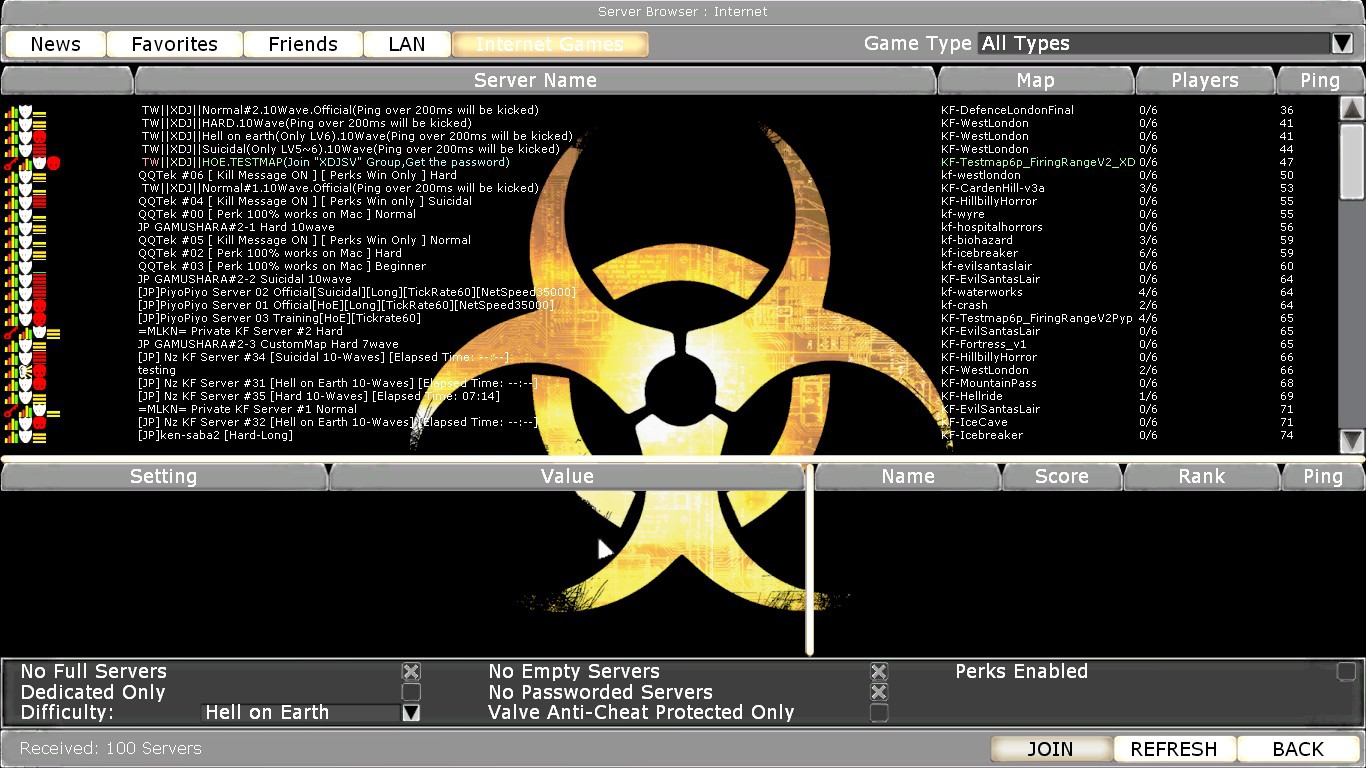The image size is (1366, 768).
Task: Select the Internet Games tab
Action: [550, 44]
